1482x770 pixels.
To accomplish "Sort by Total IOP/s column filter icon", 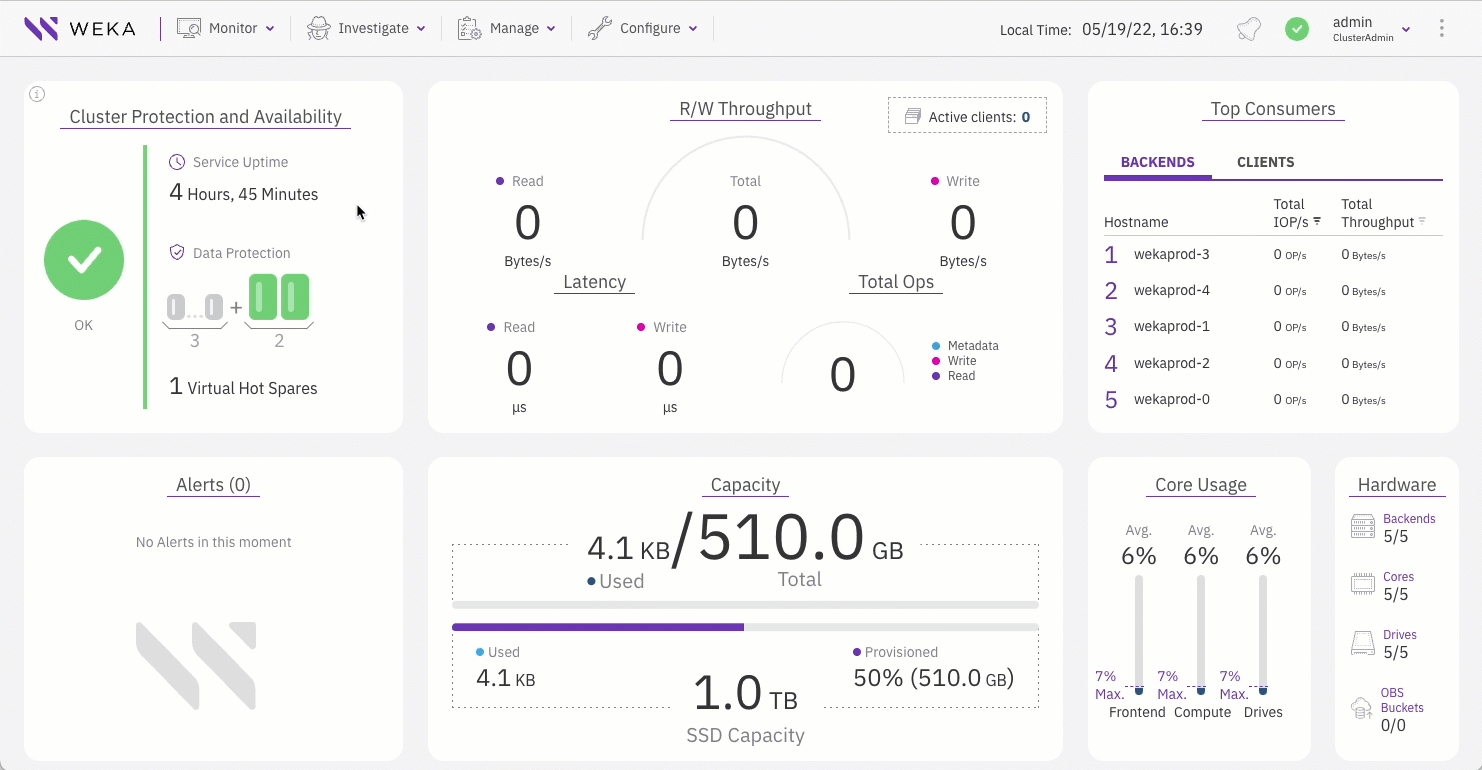I will (1317, 221).
